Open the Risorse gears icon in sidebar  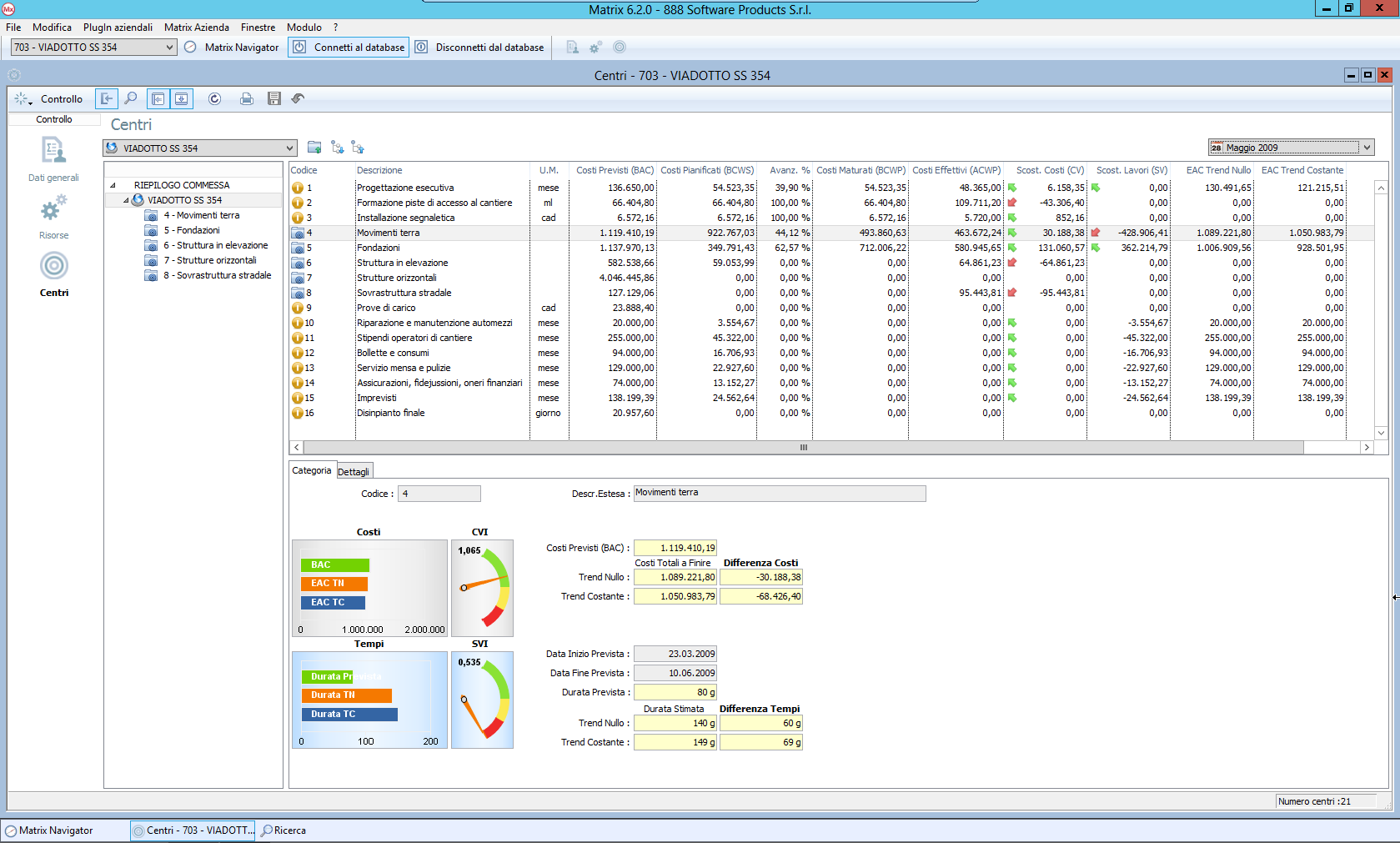[x=53, y=208]
